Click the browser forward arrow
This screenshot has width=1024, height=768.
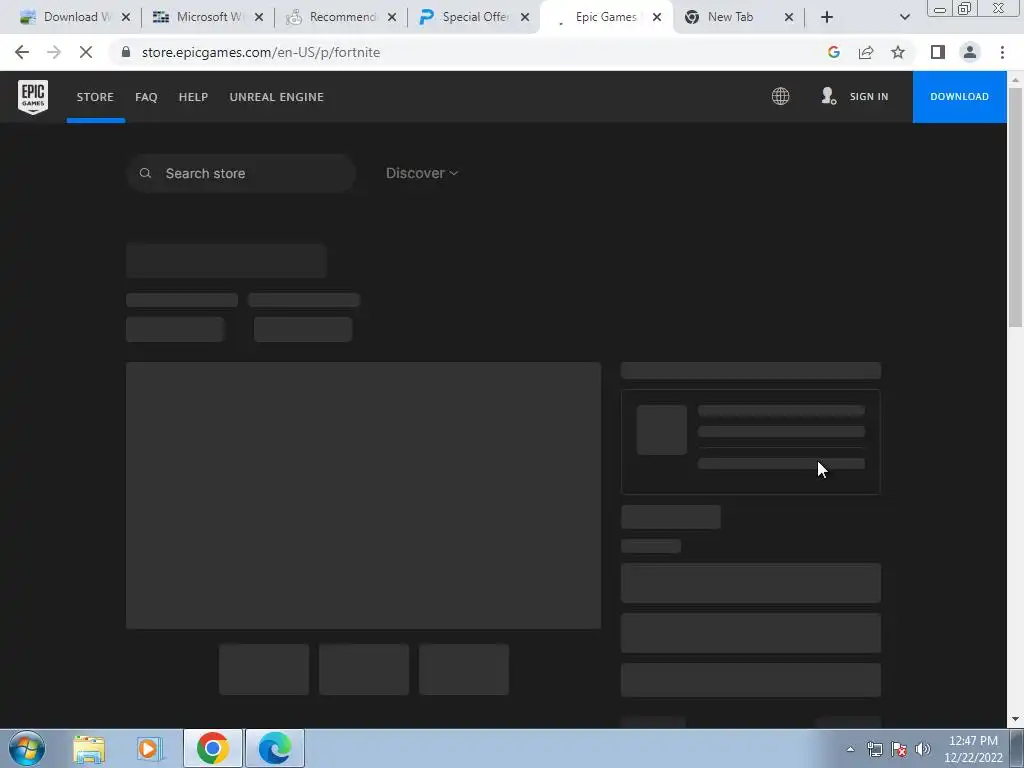click(x=54, y=52)
